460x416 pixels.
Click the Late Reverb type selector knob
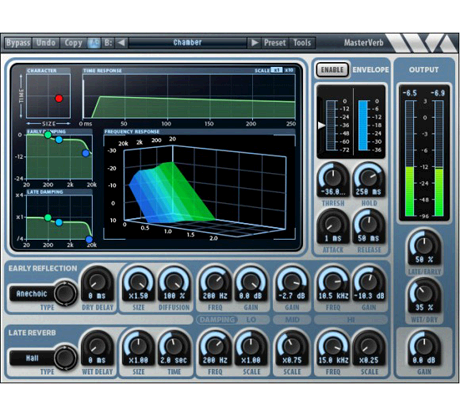(65, 358)
